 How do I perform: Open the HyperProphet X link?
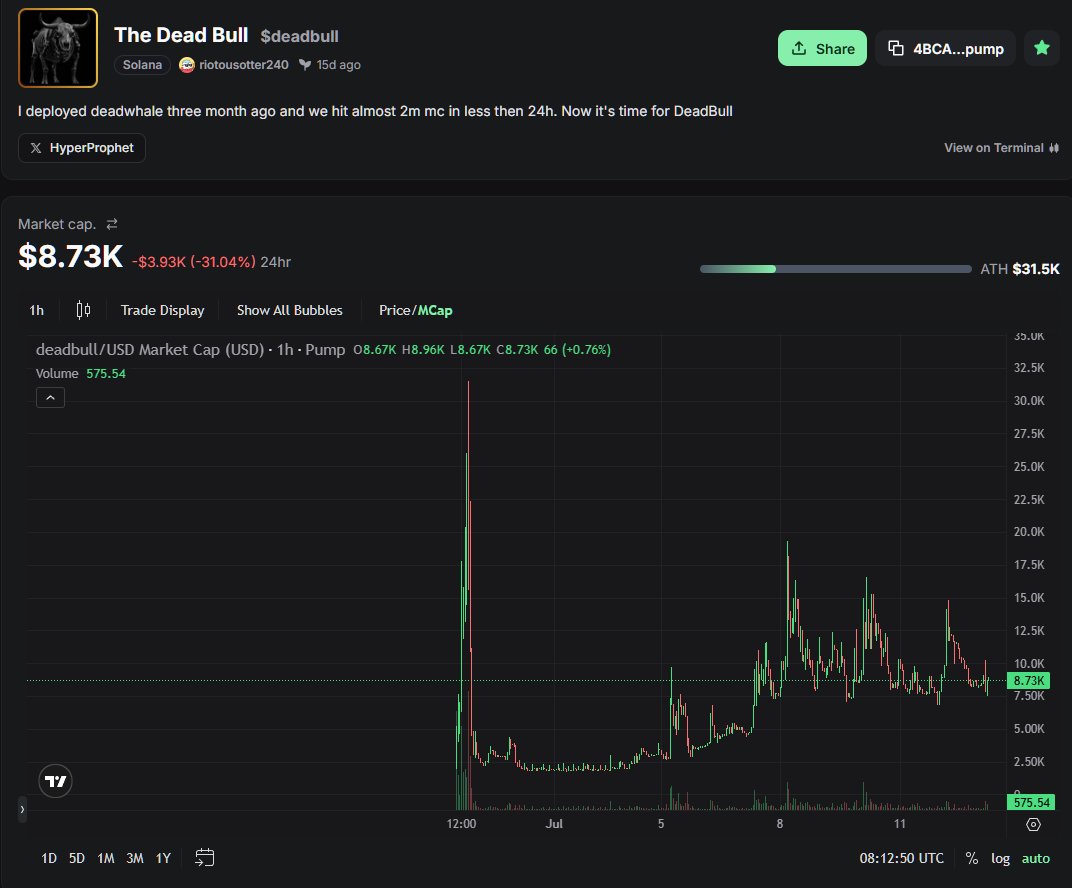[x=81, y=148]
